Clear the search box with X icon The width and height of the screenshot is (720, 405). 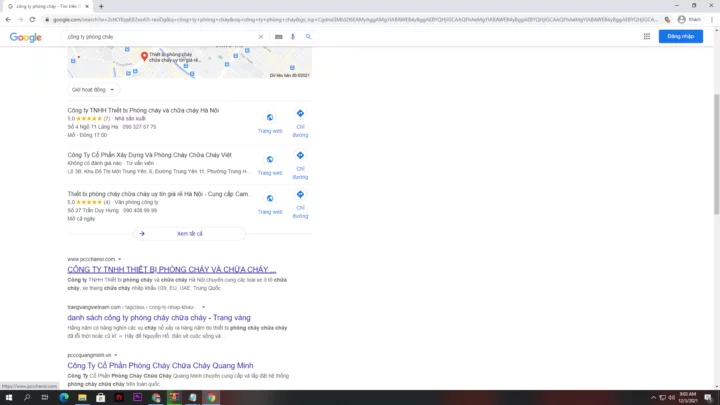coord(261,37)
